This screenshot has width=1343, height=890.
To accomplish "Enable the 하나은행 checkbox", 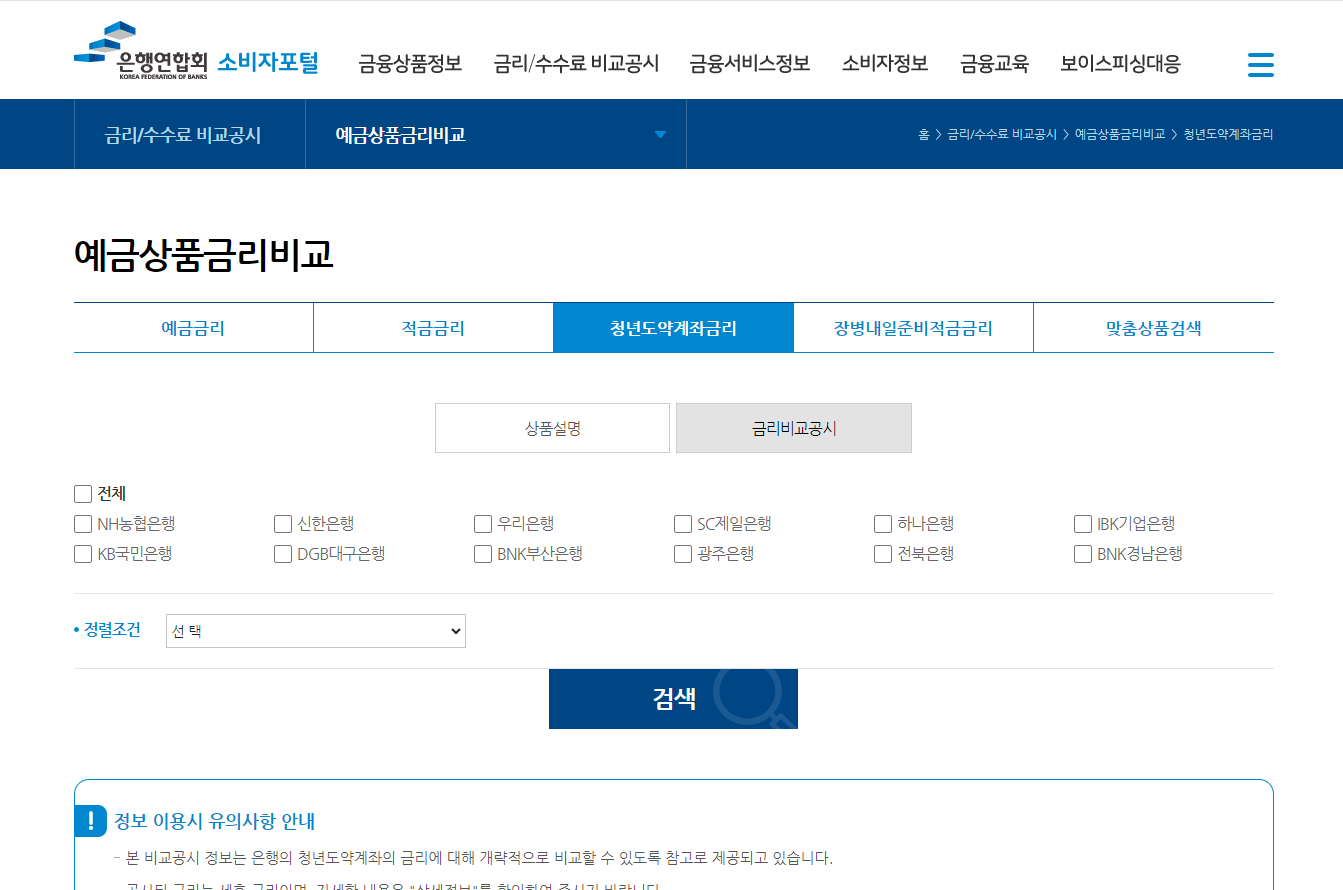I will point(882,523).
